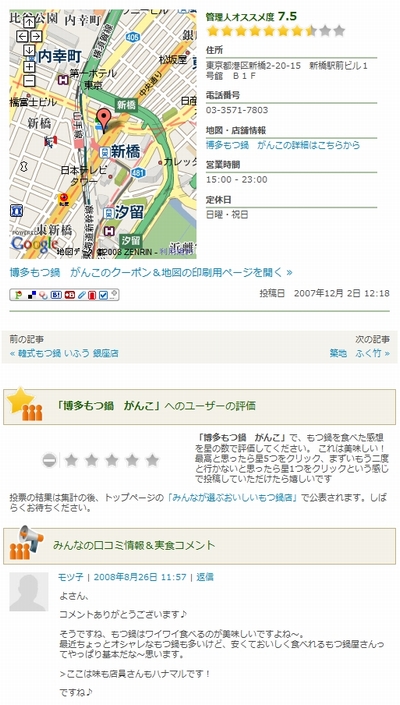Click the closed days text 日曜・祝日

pyautogui.click(x=227, y=214)
